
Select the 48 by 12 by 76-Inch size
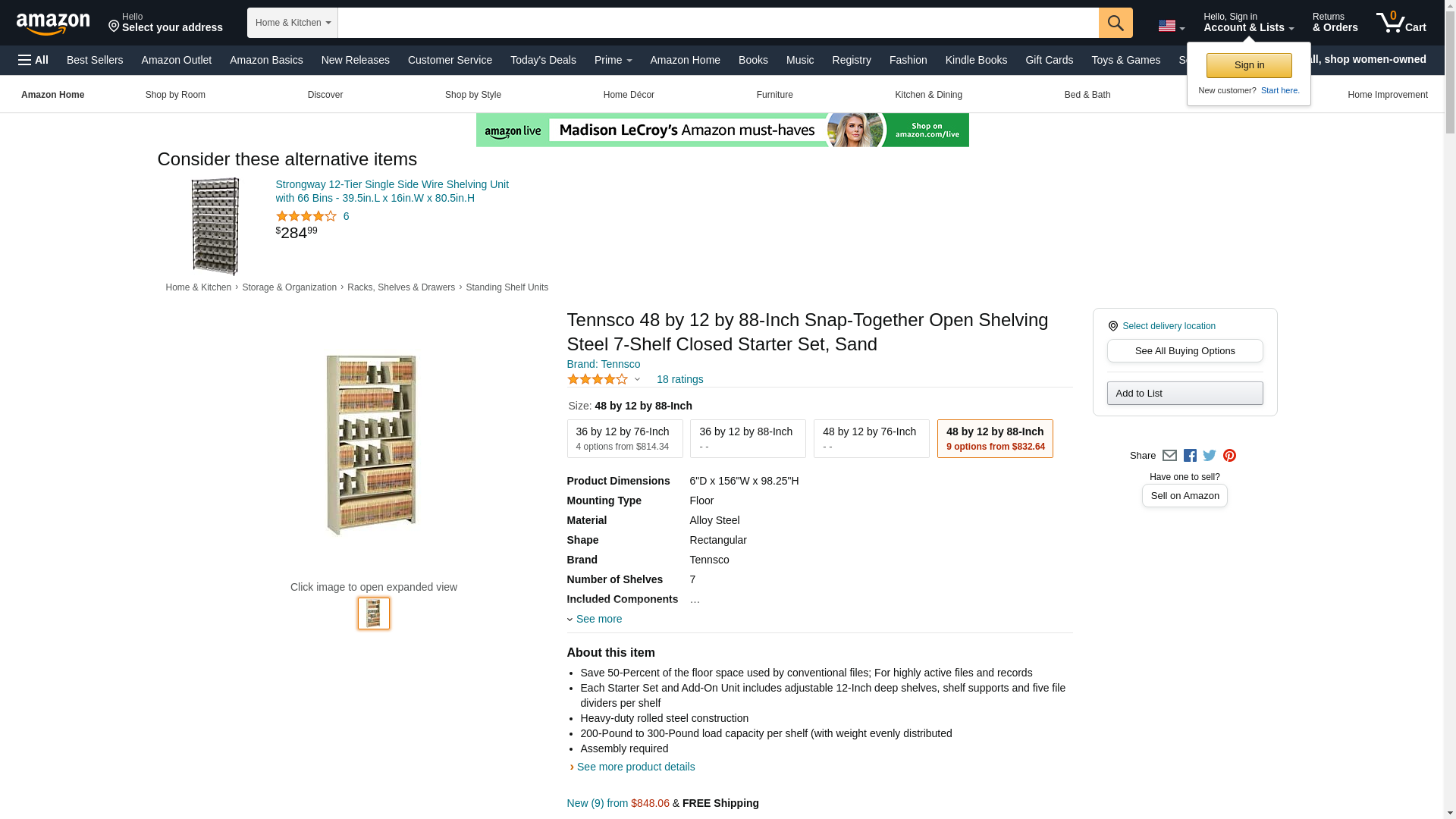click(871, 438)
